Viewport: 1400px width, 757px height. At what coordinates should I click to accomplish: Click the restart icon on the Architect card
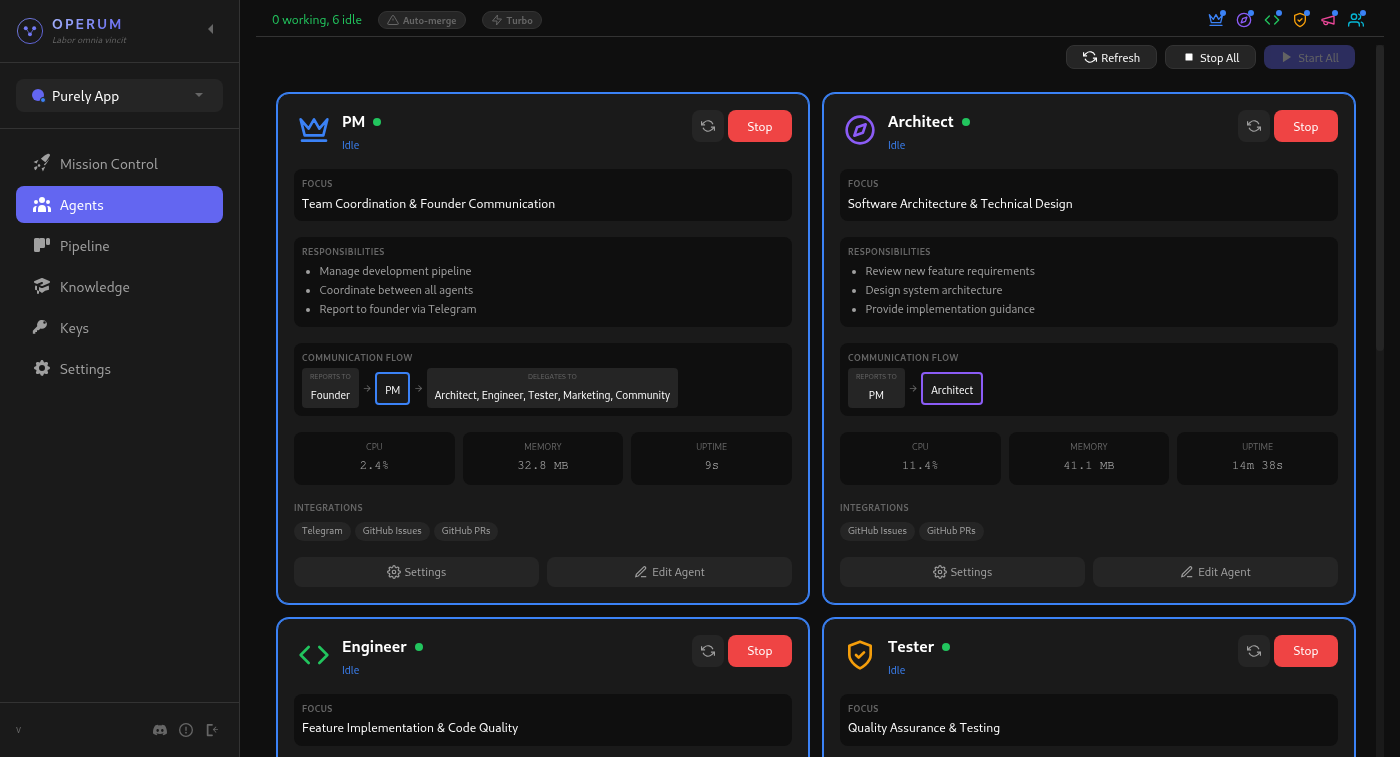point(1254,126)
